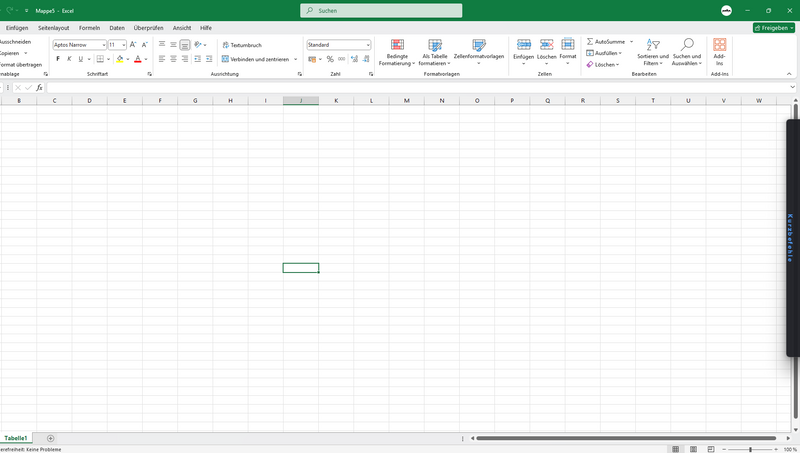Viewport: 800px width, 453px height.
Task: Toggle left text alignment
Action: click(162, 59)
